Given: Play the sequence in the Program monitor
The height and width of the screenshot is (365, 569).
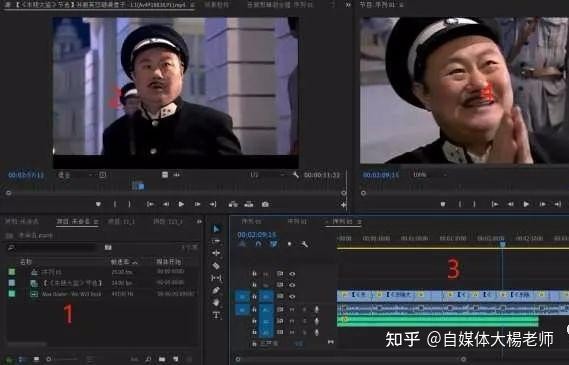Looking at the screenshot, I should (x=526, y=204).
